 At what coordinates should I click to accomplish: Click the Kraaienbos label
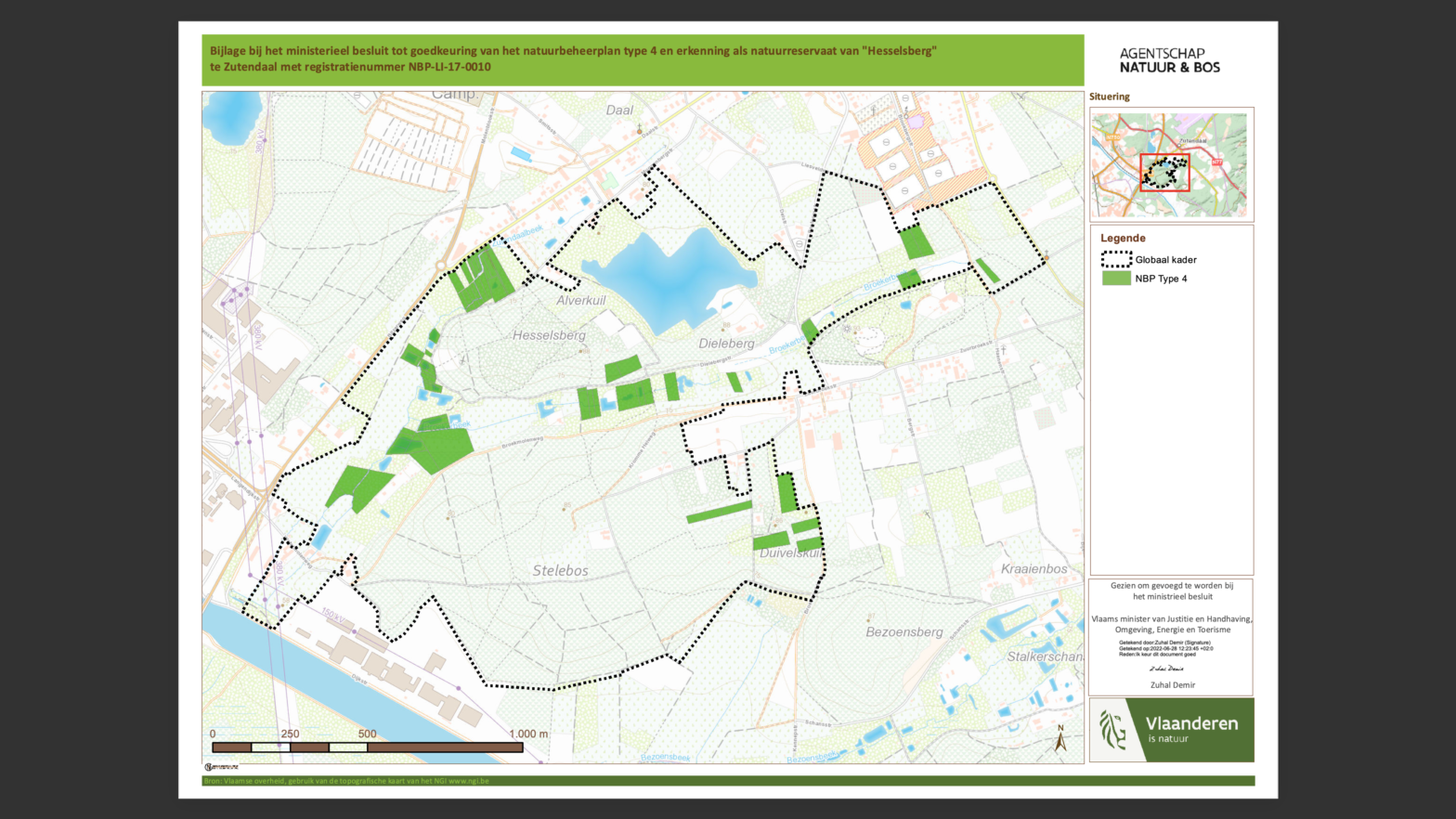[x=1033, y=569]
